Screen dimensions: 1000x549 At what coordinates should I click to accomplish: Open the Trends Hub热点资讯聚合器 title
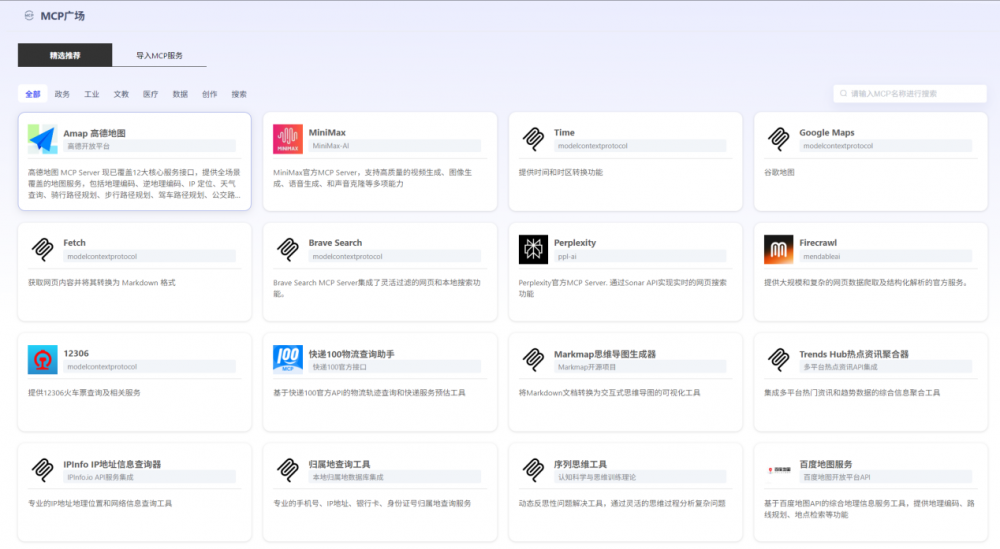point(854,354)
